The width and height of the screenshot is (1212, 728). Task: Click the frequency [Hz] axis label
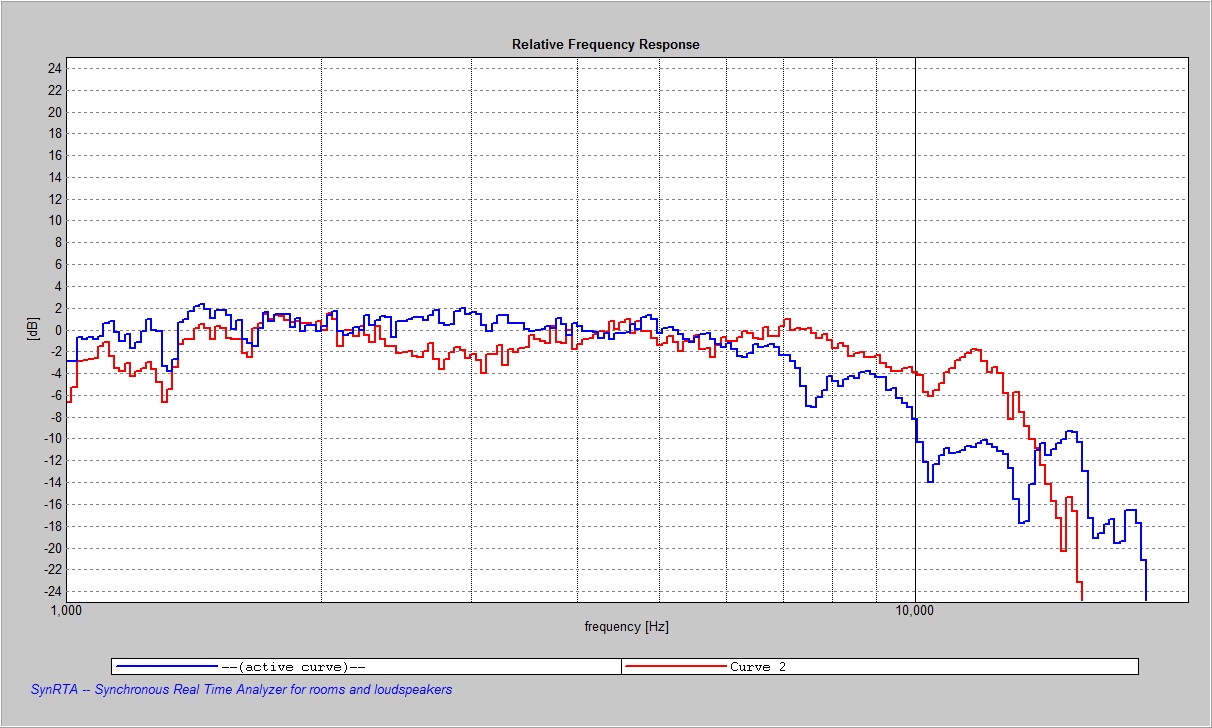tap(627, 627)
